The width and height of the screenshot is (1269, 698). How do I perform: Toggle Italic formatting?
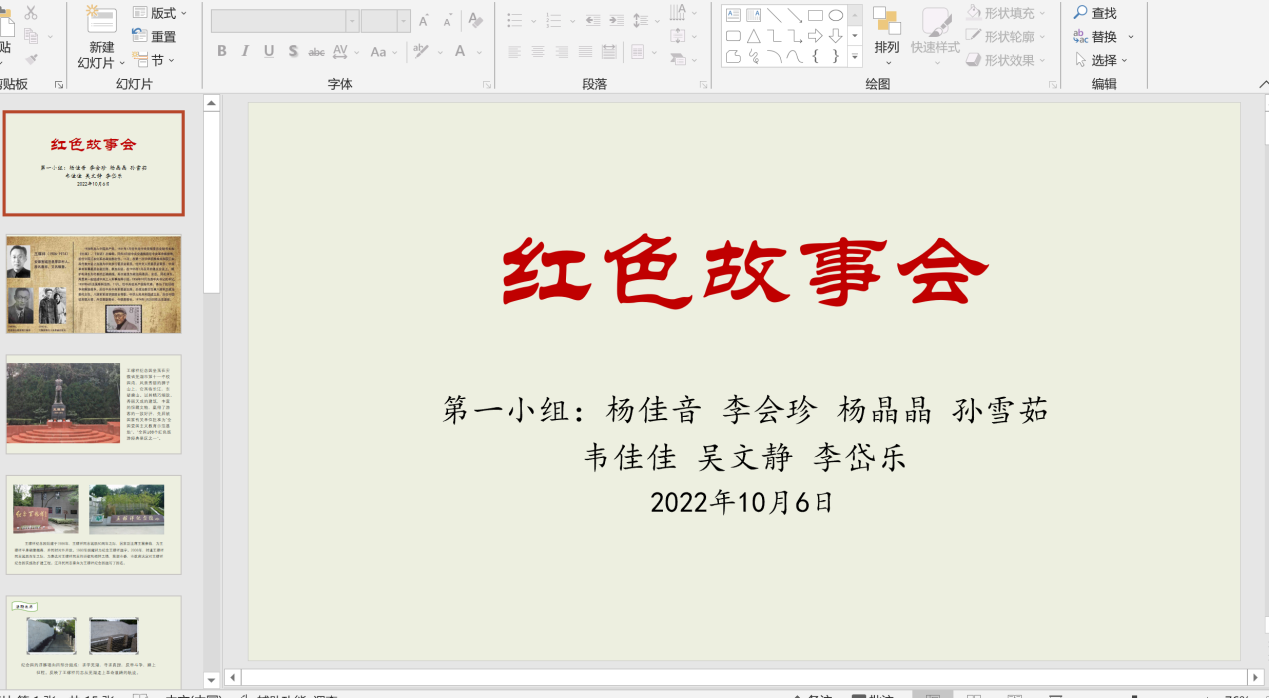[245, 52]
